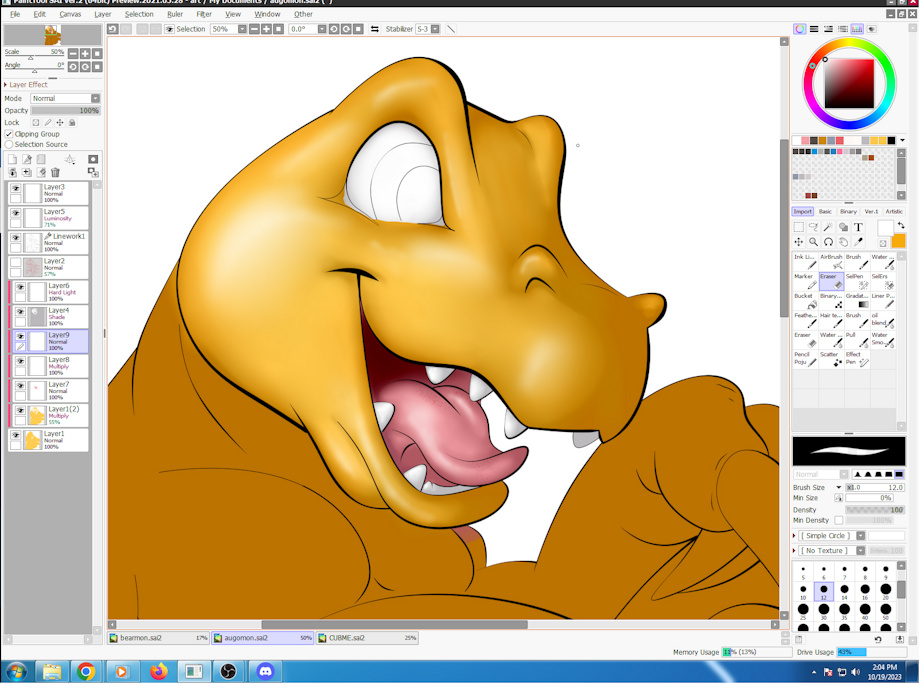
Task: Select the Shape tool
Action: pyautogui.click(x=843, y=227)
